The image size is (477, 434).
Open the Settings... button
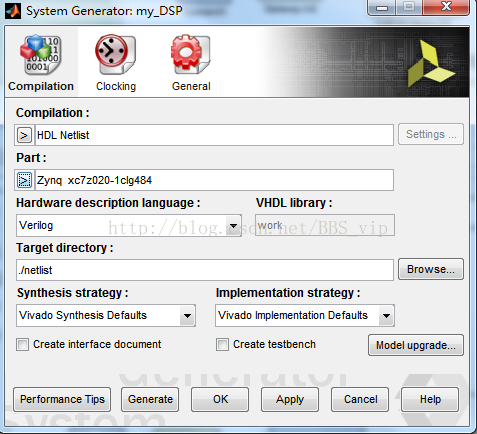click(x=431, y=134)
